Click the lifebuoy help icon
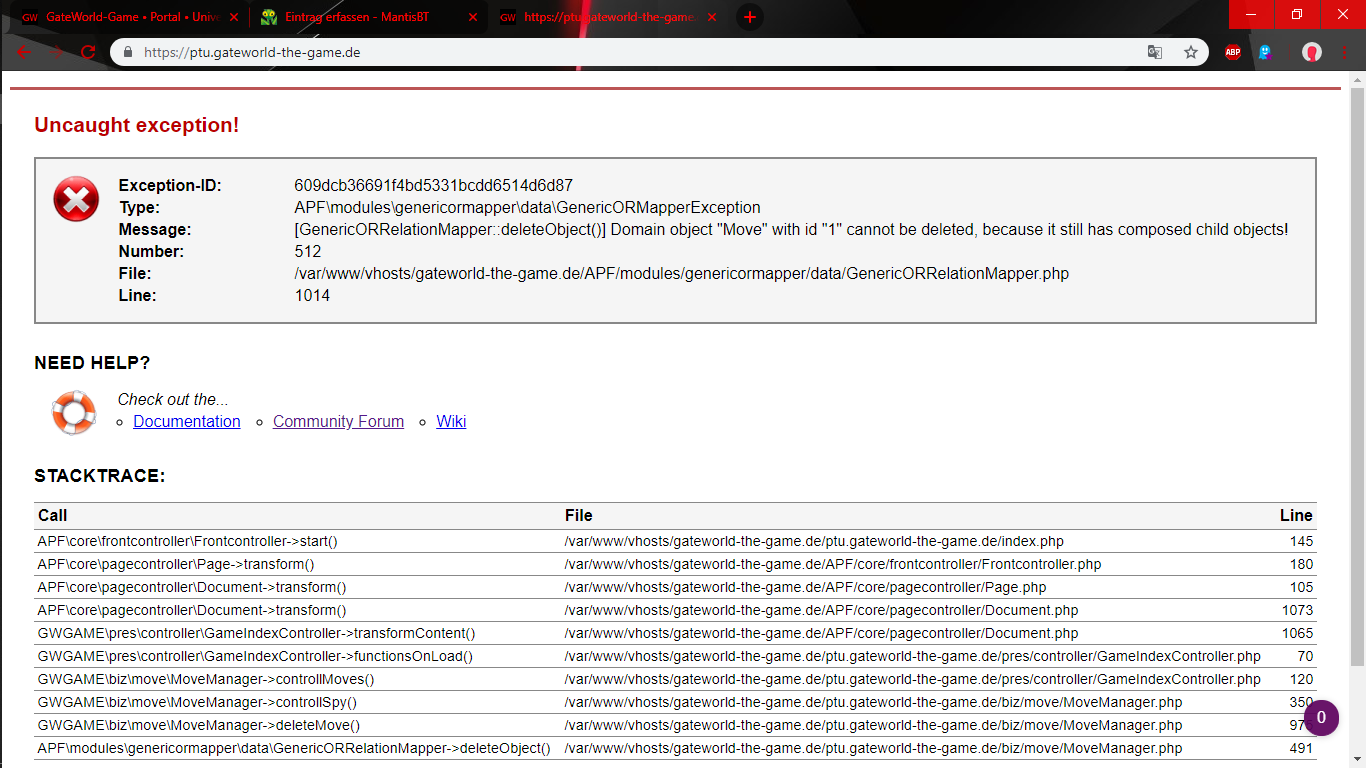Image resolution: width=1366 pixels, height=768 pixels. point(74,412)
